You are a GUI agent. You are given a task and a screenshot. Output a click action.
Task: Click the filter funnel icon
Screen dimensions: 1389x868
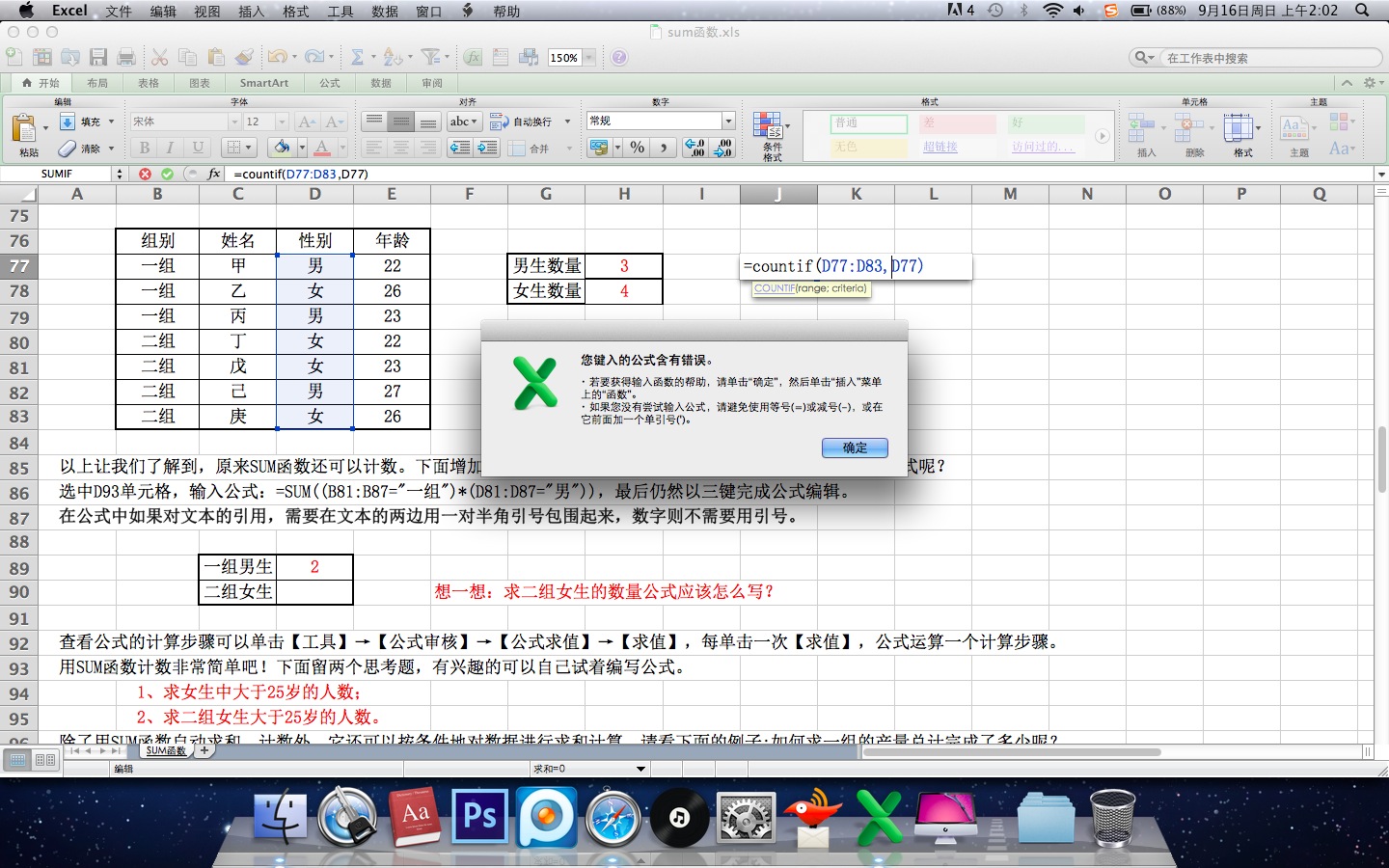[x=430, y=58]
